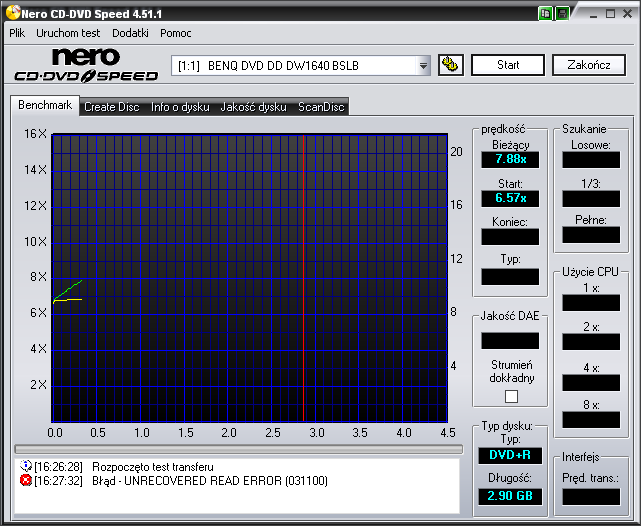The height and width of the screenshot is (526, 641).
Task: Select the UNRECOVERED READ ERROR log line
Action: point(210,481)
